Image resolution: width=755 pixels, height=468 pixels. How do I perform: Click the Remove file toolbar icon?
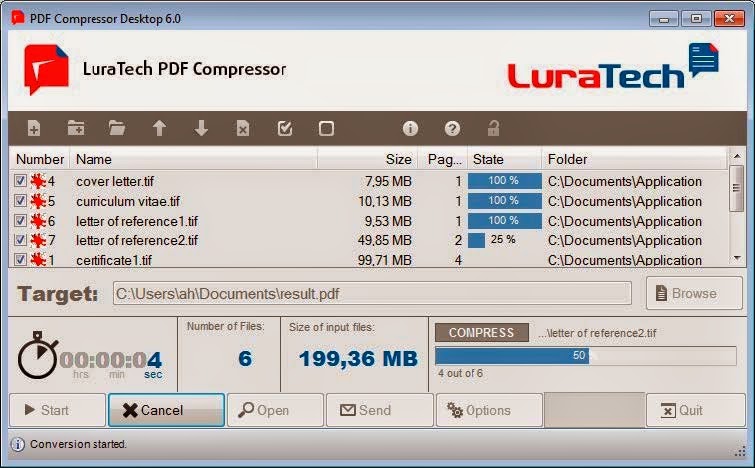click(243, 129)
